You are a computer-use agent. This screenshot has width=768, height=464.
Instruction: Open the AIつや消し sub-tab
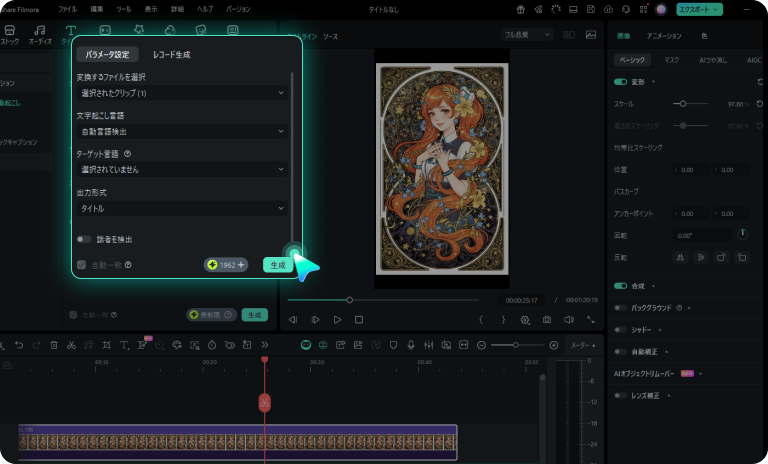(713, 60)
